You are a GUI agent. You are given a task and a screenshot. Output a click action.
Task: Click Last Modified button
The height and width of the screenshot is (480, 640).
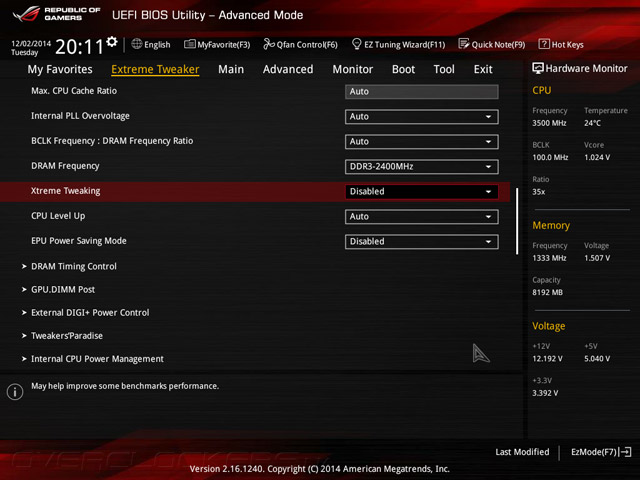point(522,452)
